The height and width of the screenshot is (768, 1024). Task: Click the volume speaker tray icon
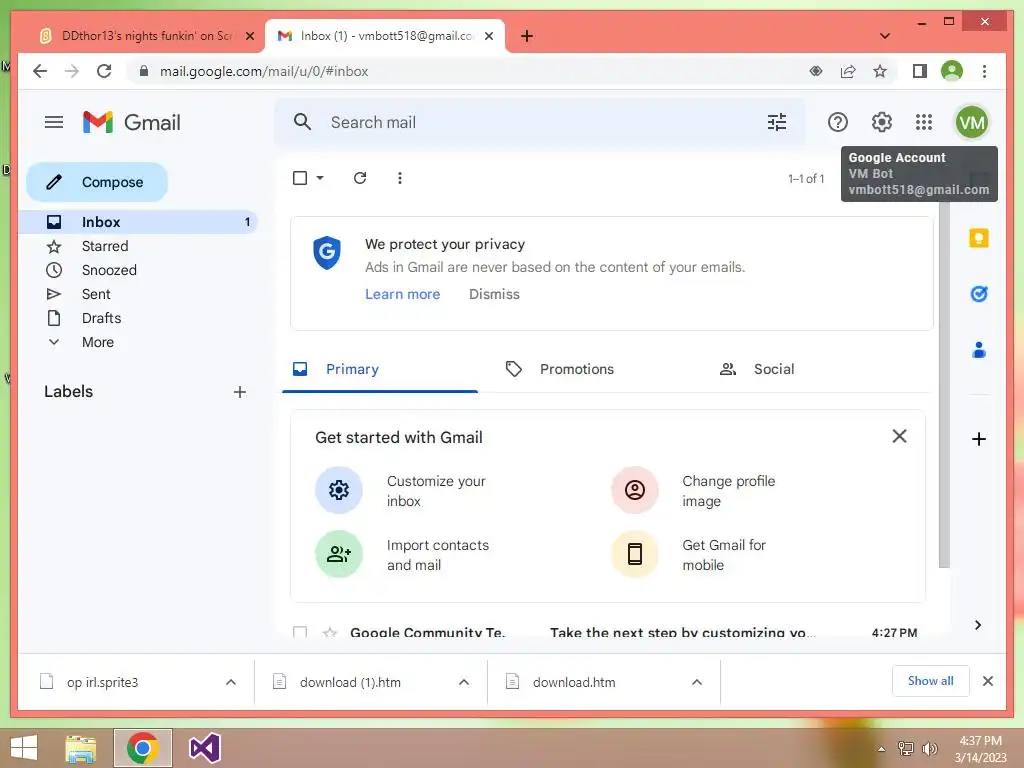(x=929, y=749)
